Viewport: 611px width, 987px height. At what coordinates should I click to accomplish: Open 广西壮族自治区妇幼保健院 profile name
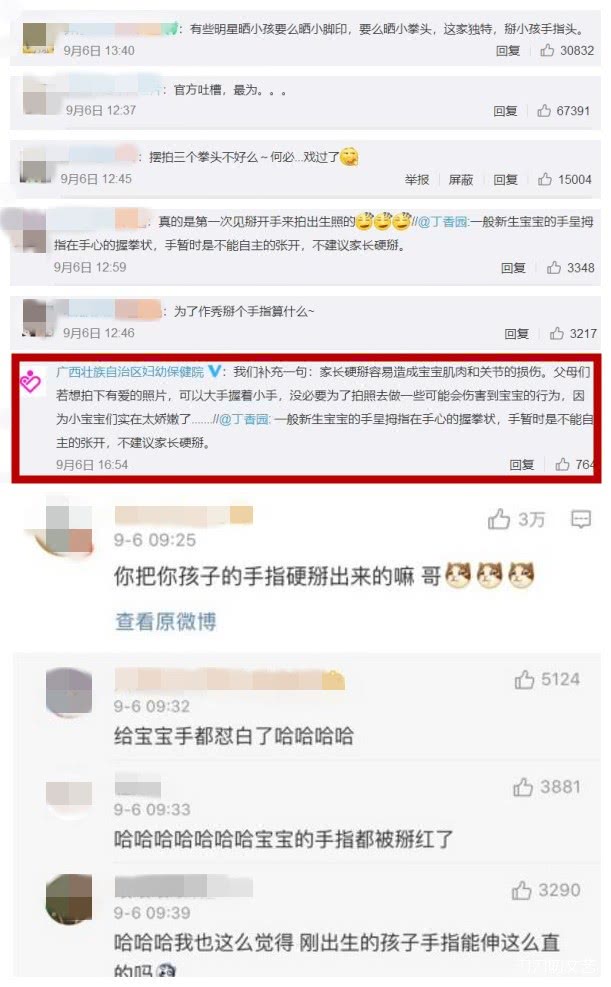pos(130,372)
